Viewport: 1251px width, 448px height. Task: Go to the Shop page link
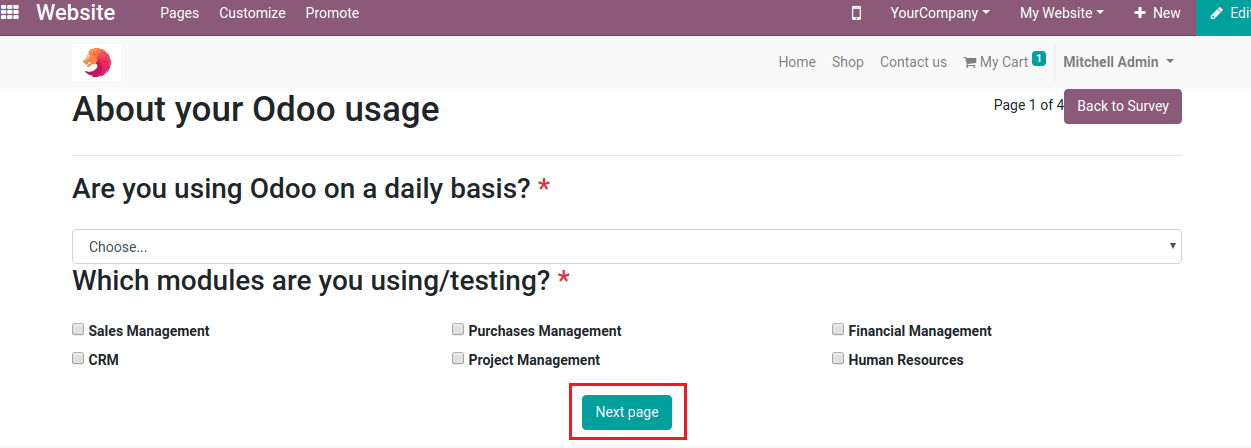point(848,62)
